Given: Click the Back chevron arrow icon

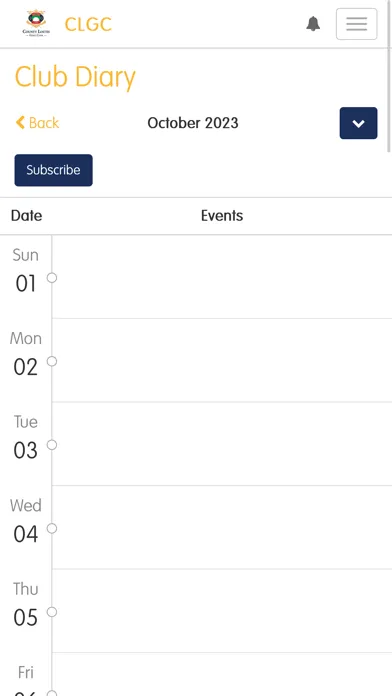Looking at the screenshot, I should click(x=20, y=123).
